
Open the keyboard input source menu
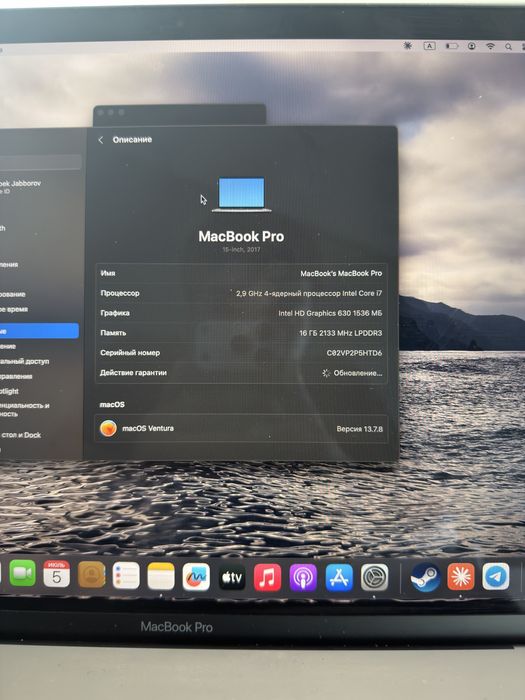click(429, 46)
